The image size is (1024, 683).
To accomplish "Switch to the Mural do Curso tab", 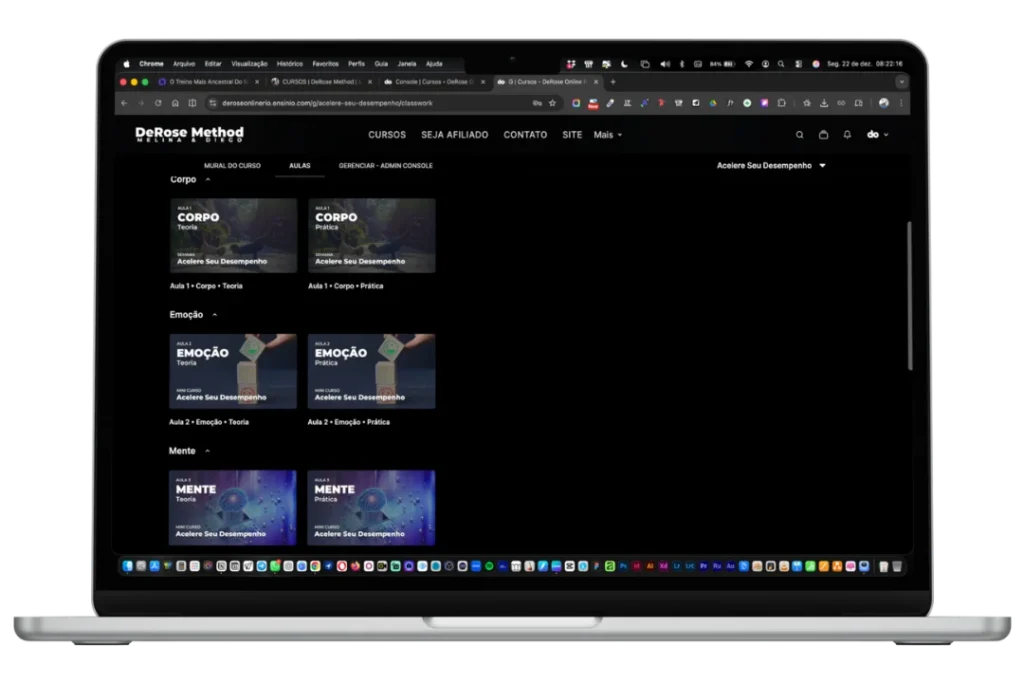I will point(232,166).
